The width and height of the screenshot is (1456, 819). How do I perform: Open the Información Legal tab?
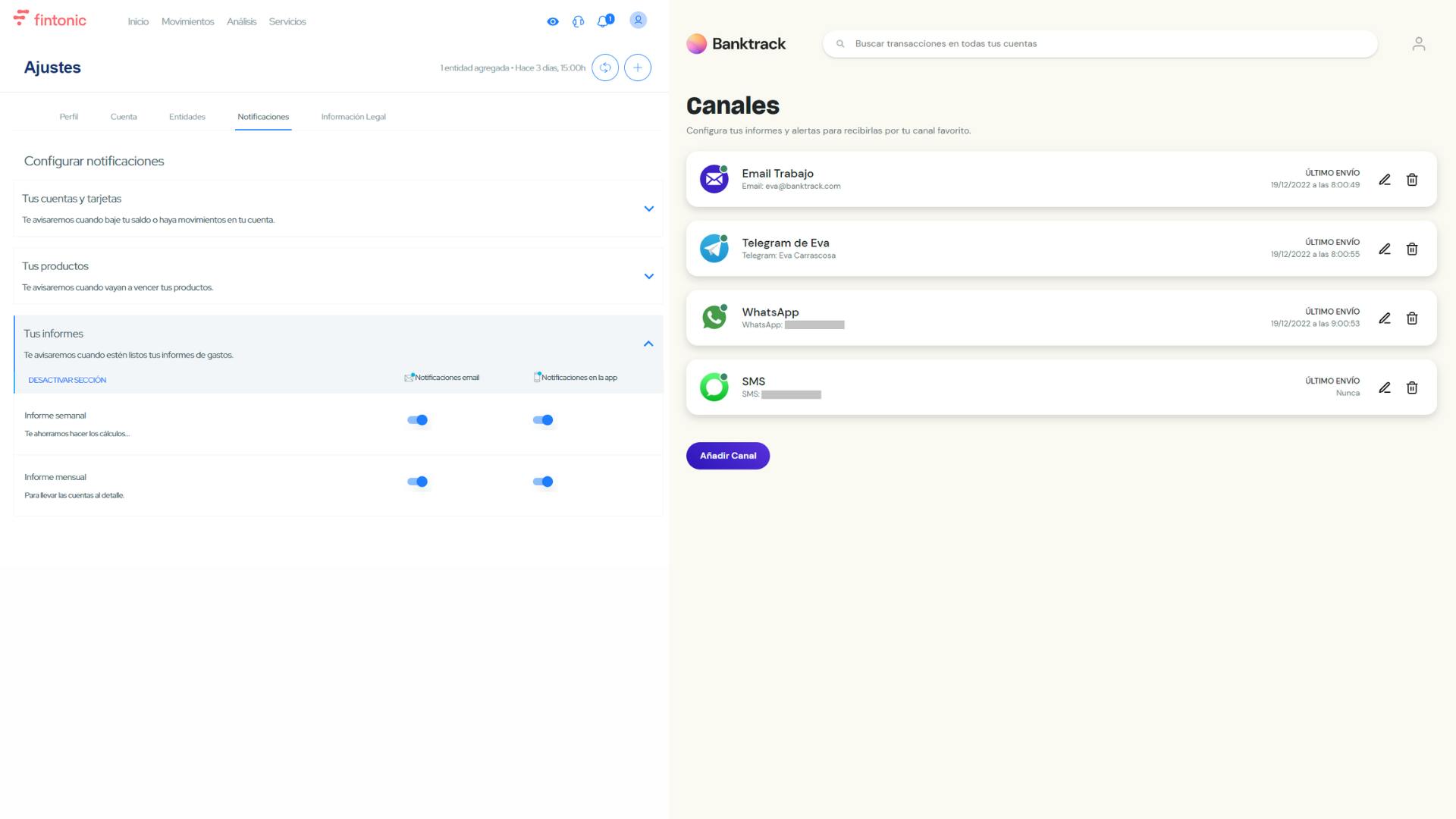tap(353, 117)
